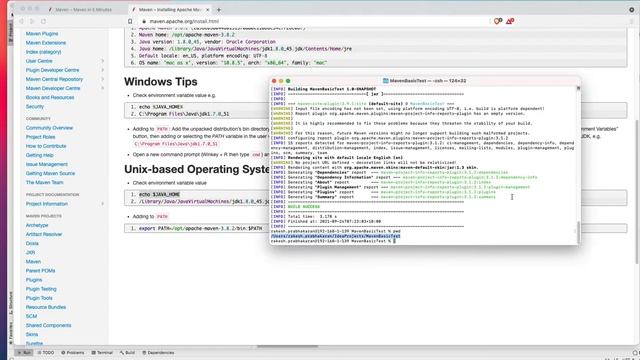640x360 pixels.
Task: Expand the Maven Central Repository arrow
Action: pyautogui.click(x=102, y=79)
